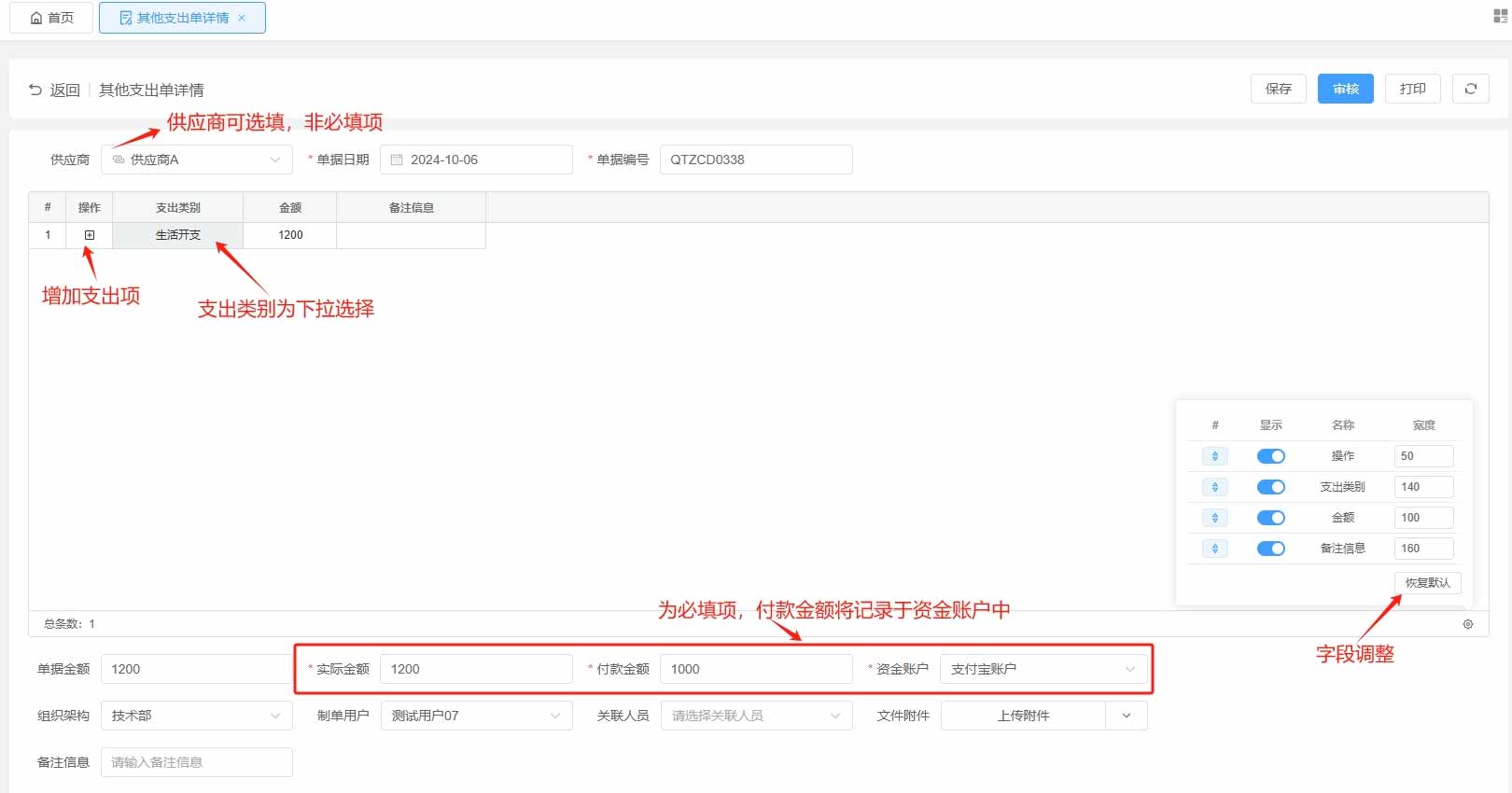Click the back arrow 返回
This screenshot has width=1512, height=793.
[x=54, y=90]
